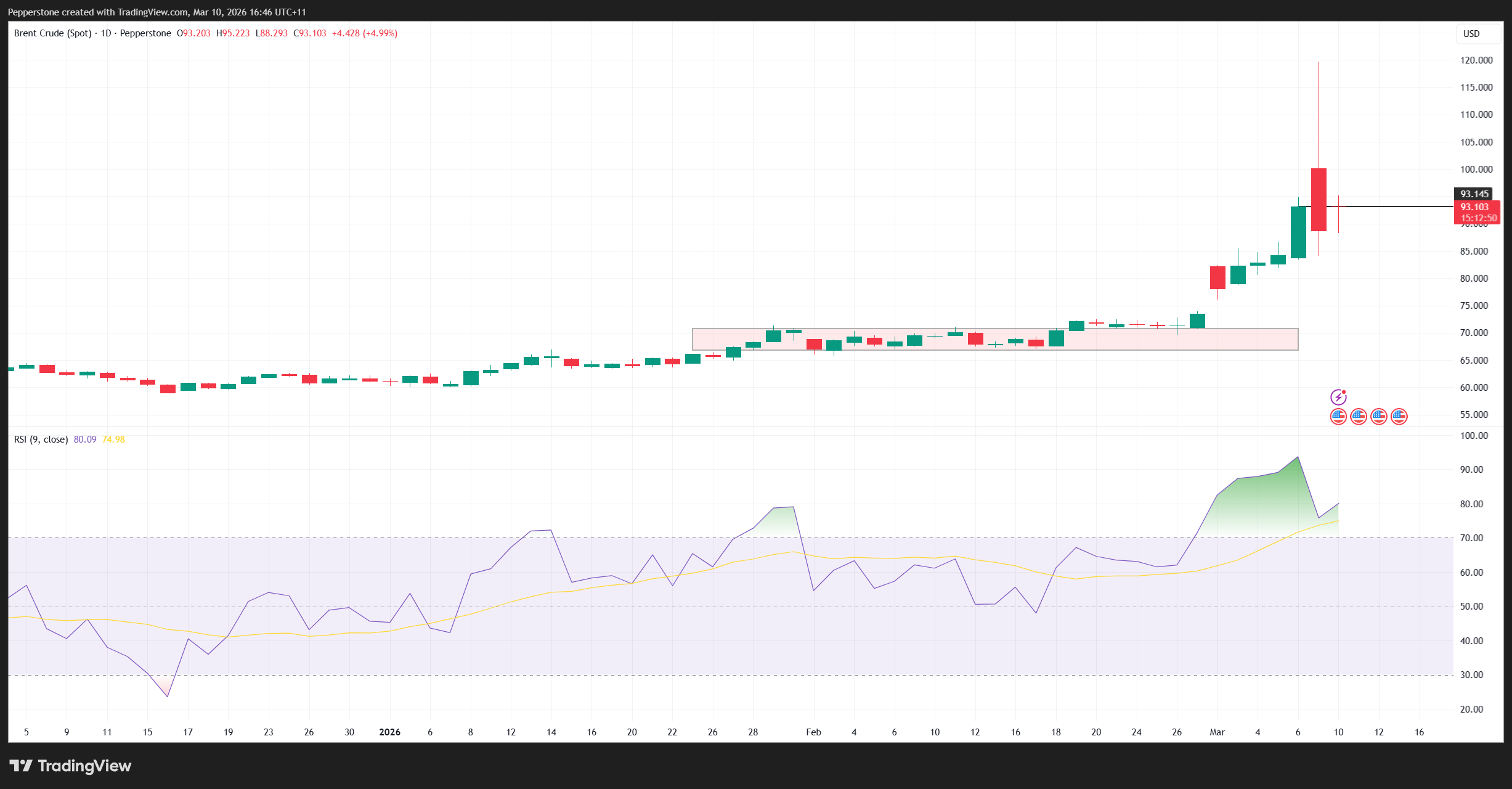Click the red 93.103 current price label
Image resolution: width=1512 pixels, height=789 pixels.
coord(1474,207)
